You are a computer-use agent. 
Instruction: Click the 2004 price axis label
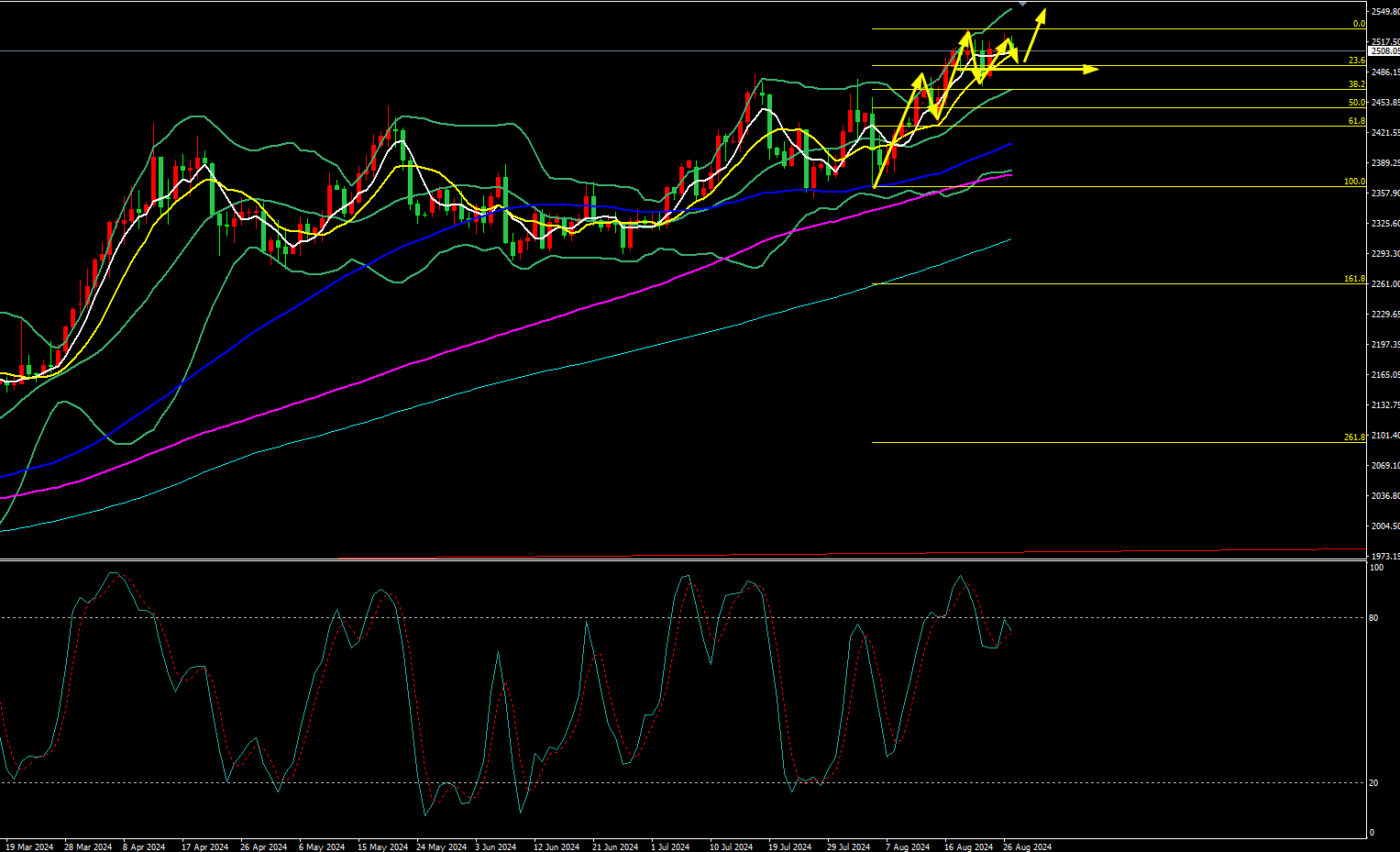(1385, 526)
